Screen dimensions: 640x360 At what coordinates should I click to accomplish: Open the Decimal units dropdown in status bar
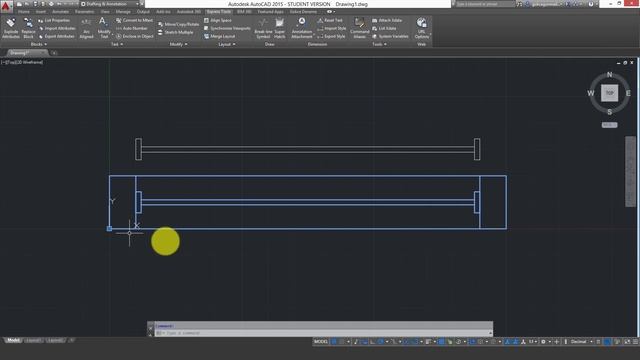pyautogui.click(x=581, y=342)
